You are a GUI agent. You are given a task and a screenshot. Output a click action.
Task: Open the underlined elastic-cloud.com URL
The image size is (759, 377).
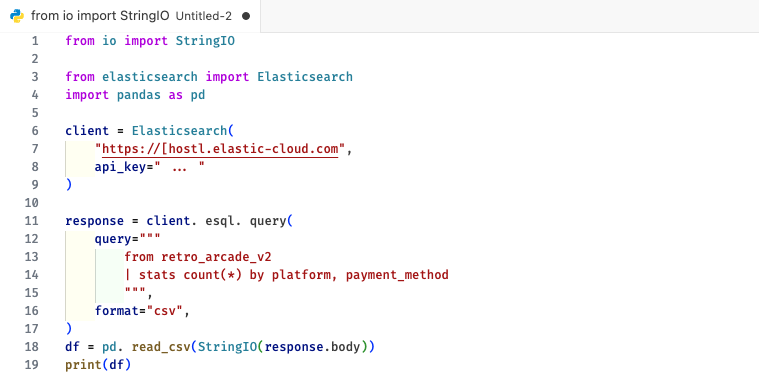click(220, 149)
